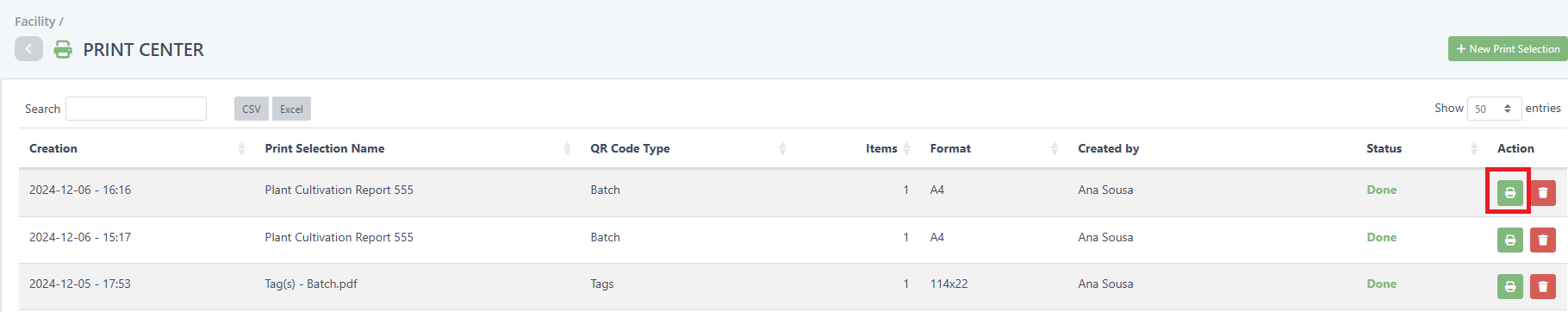Click the back arrow button beside Print Center
Viewport: 1568px width, 312px height.
point(28,49)
